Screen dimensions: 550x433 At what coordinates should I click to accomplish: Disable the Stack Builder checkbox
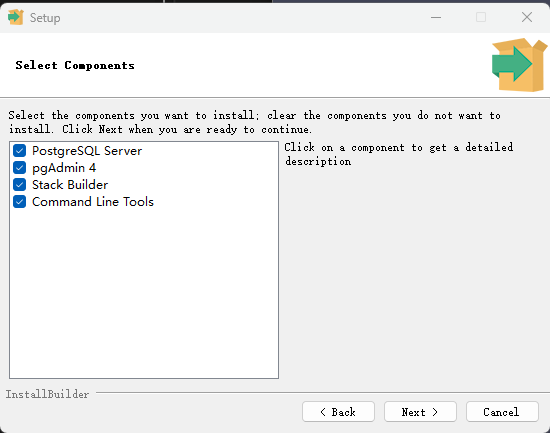(20, 185)
